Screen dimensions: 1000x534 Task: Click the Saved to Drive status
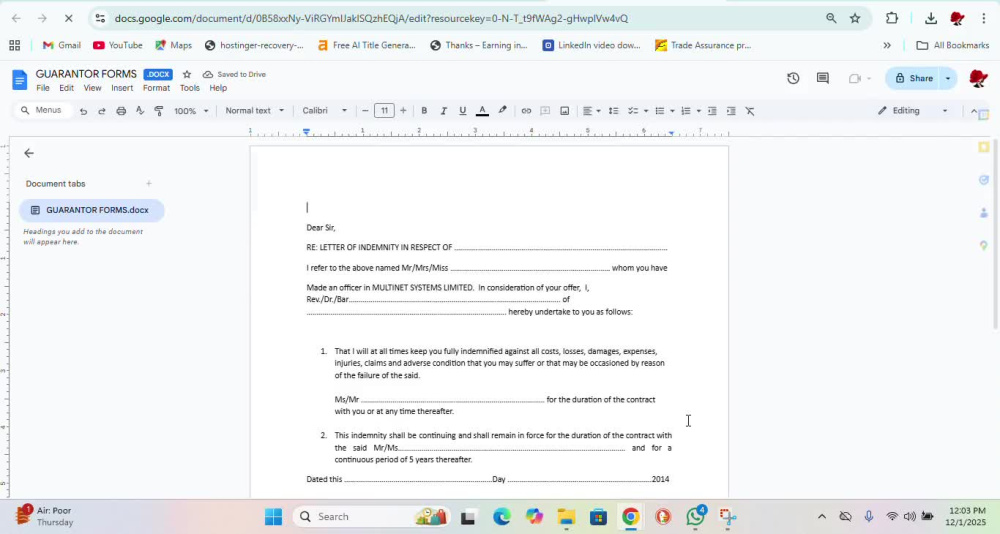[234, 75]
